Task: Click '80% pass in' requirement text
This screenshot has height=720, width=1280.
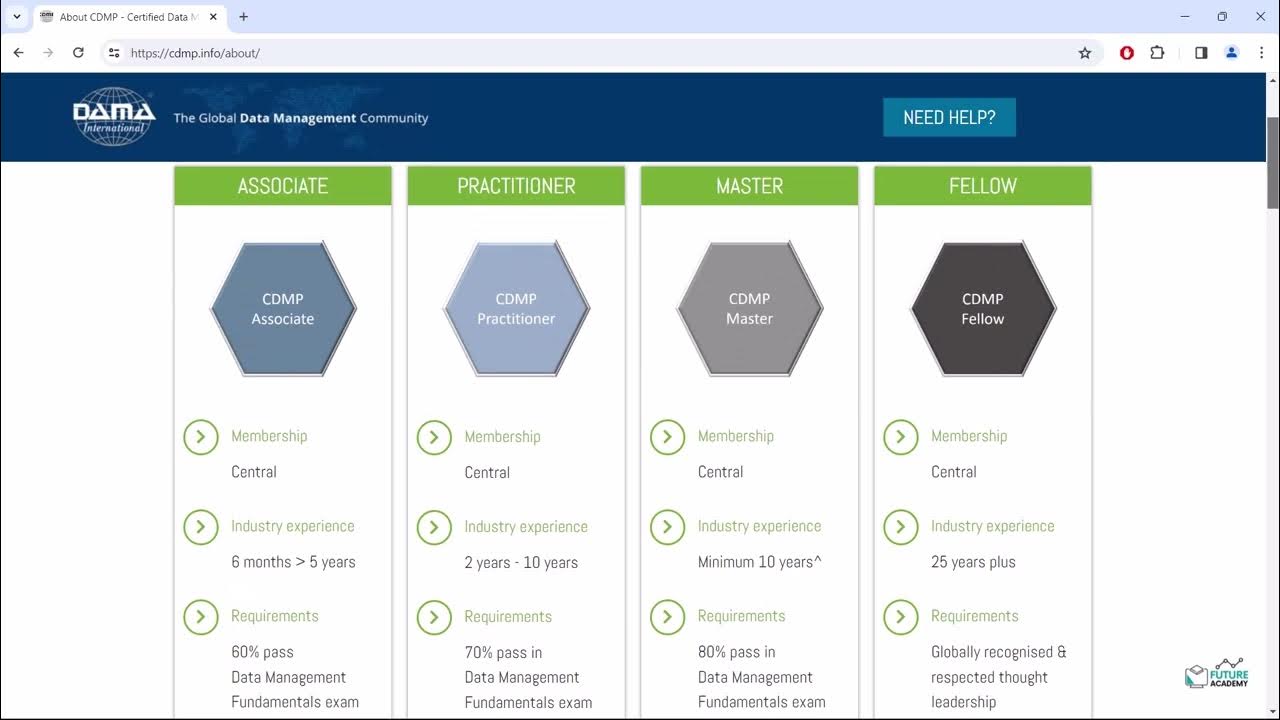Action: pos(737,652)
